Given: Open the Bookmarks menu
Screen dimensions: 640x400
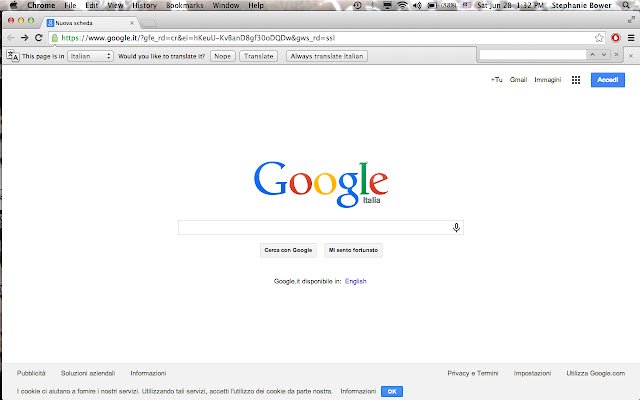Looking at the screenshot, I should (x=184, y=5).
